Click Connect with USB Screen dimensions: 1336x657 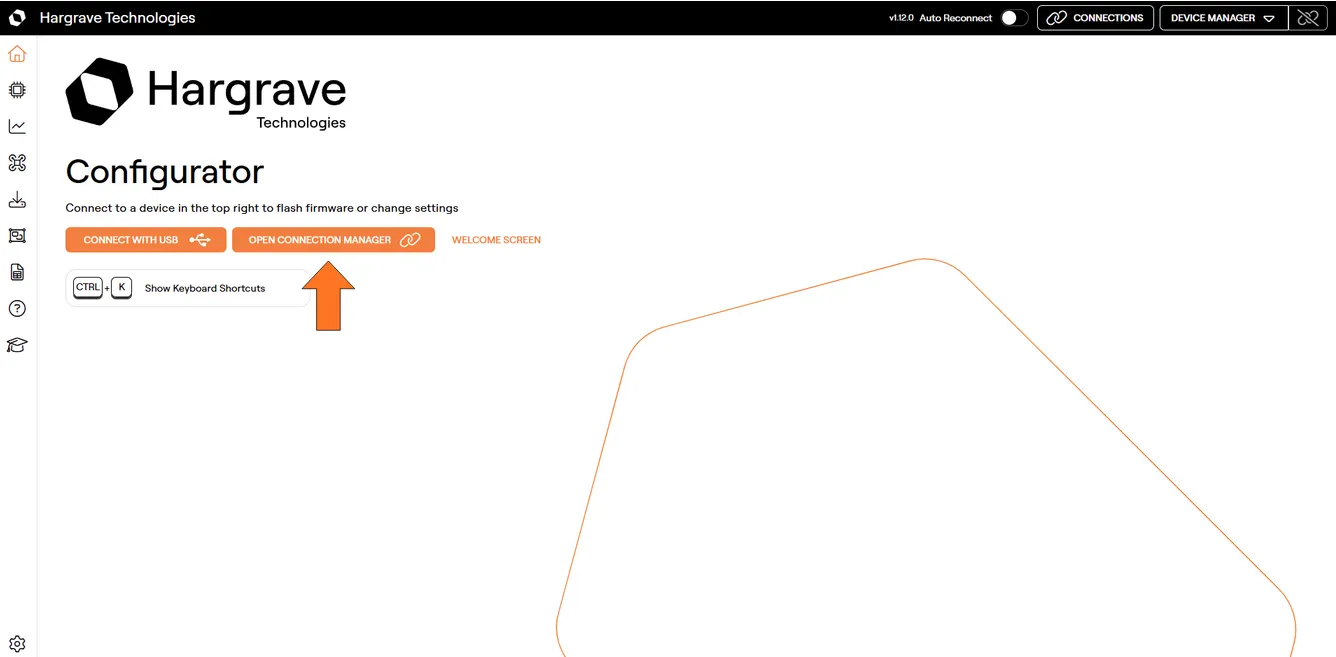146,240
